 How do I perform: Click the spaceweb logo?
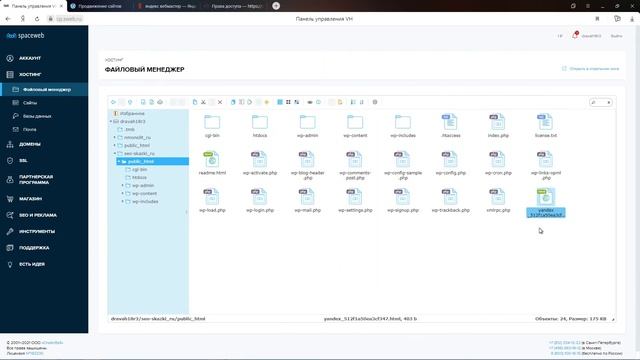[25, 36]
